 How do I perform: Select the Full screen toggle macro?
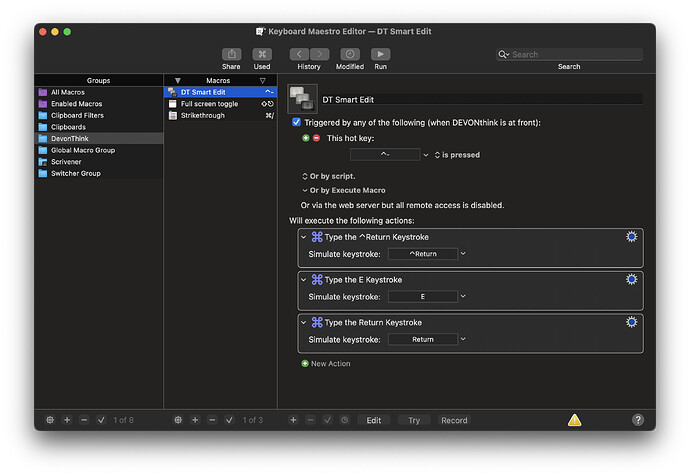click(x=220, y=104)
